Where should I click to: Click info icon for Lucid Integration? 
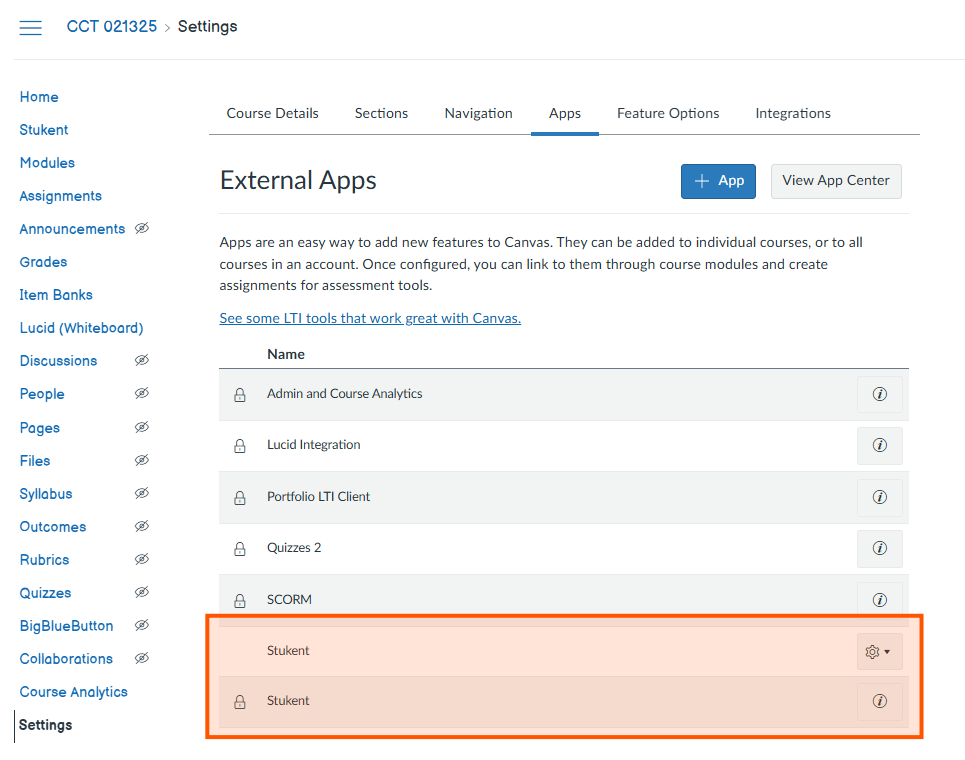point(879,445)
